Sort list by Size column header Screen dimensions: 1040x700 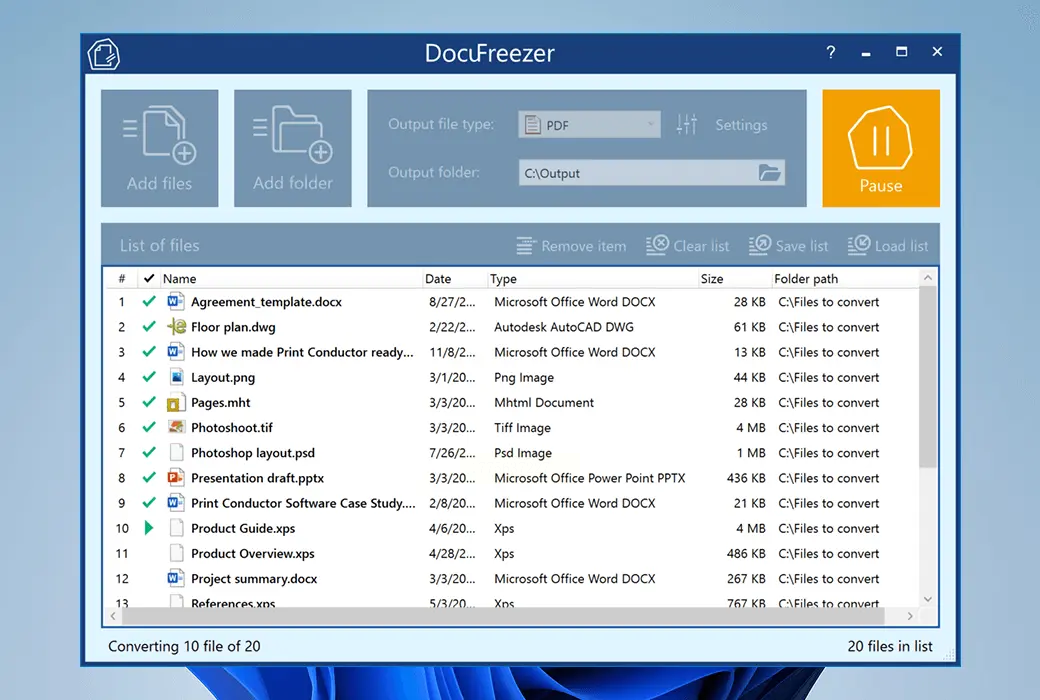(x=712, y=279)
